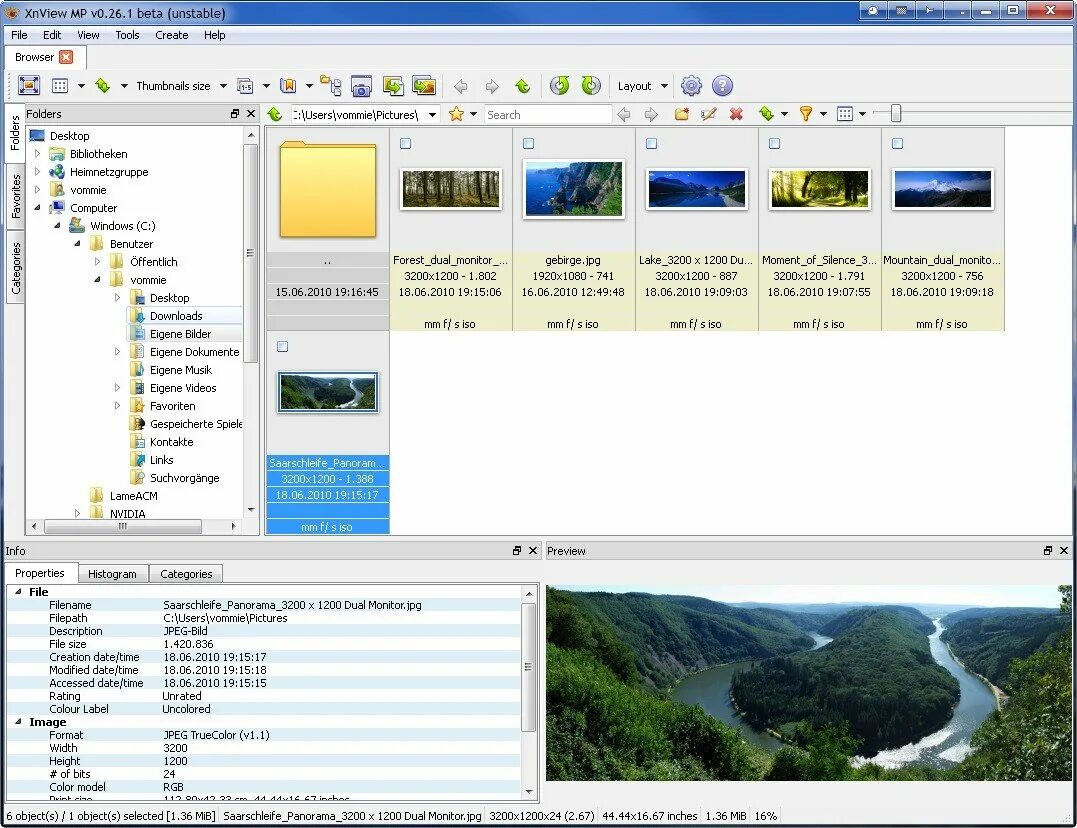Click the labels 1-5 icon in toolbar

pos(245,86)
